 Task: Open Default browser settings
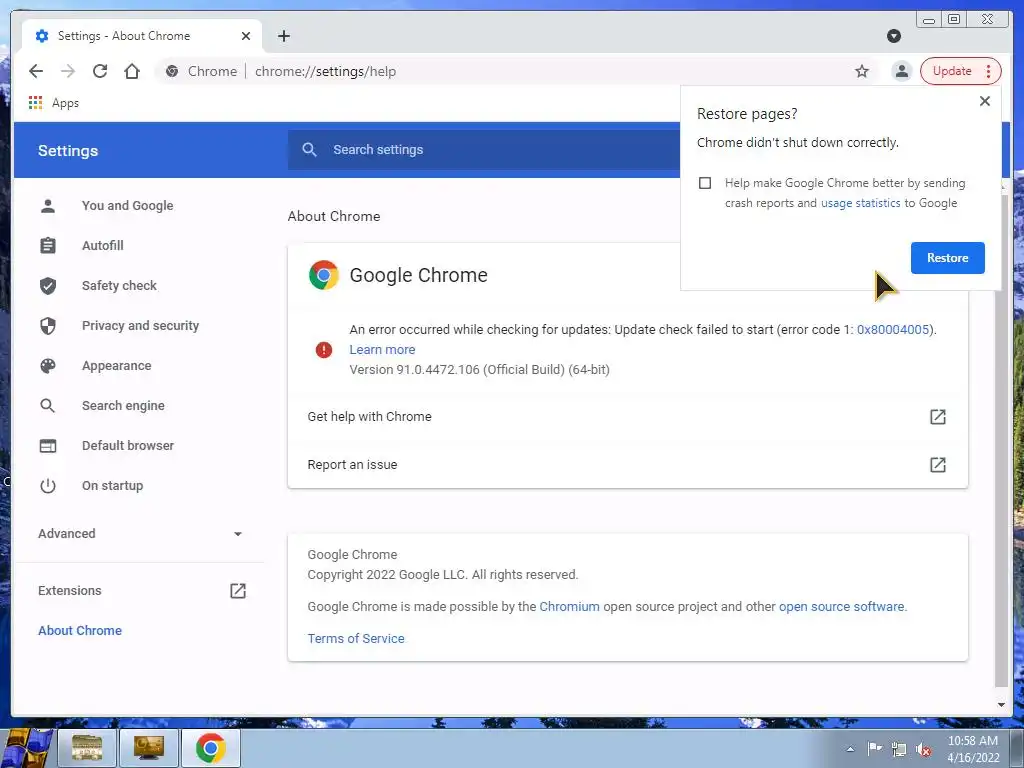pyautogui.click(x=127, y=445)
